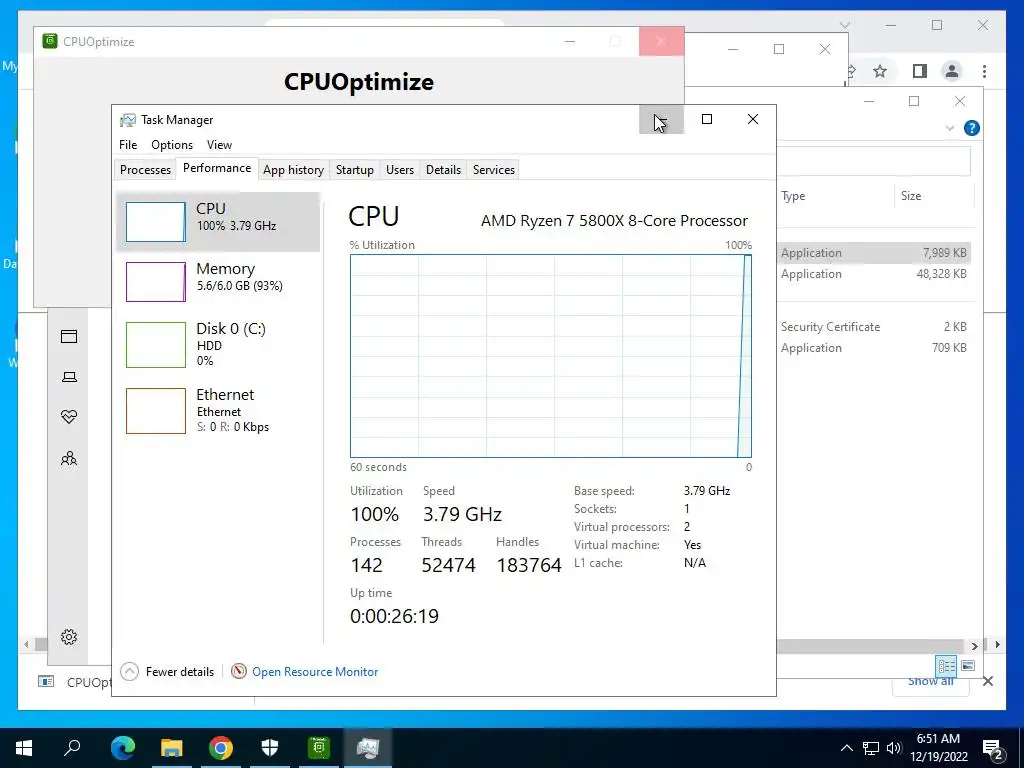This screenshot has width=1024, height=768.
Task: Click the CPUOptimize window title icon
Action: click(50, 41)
